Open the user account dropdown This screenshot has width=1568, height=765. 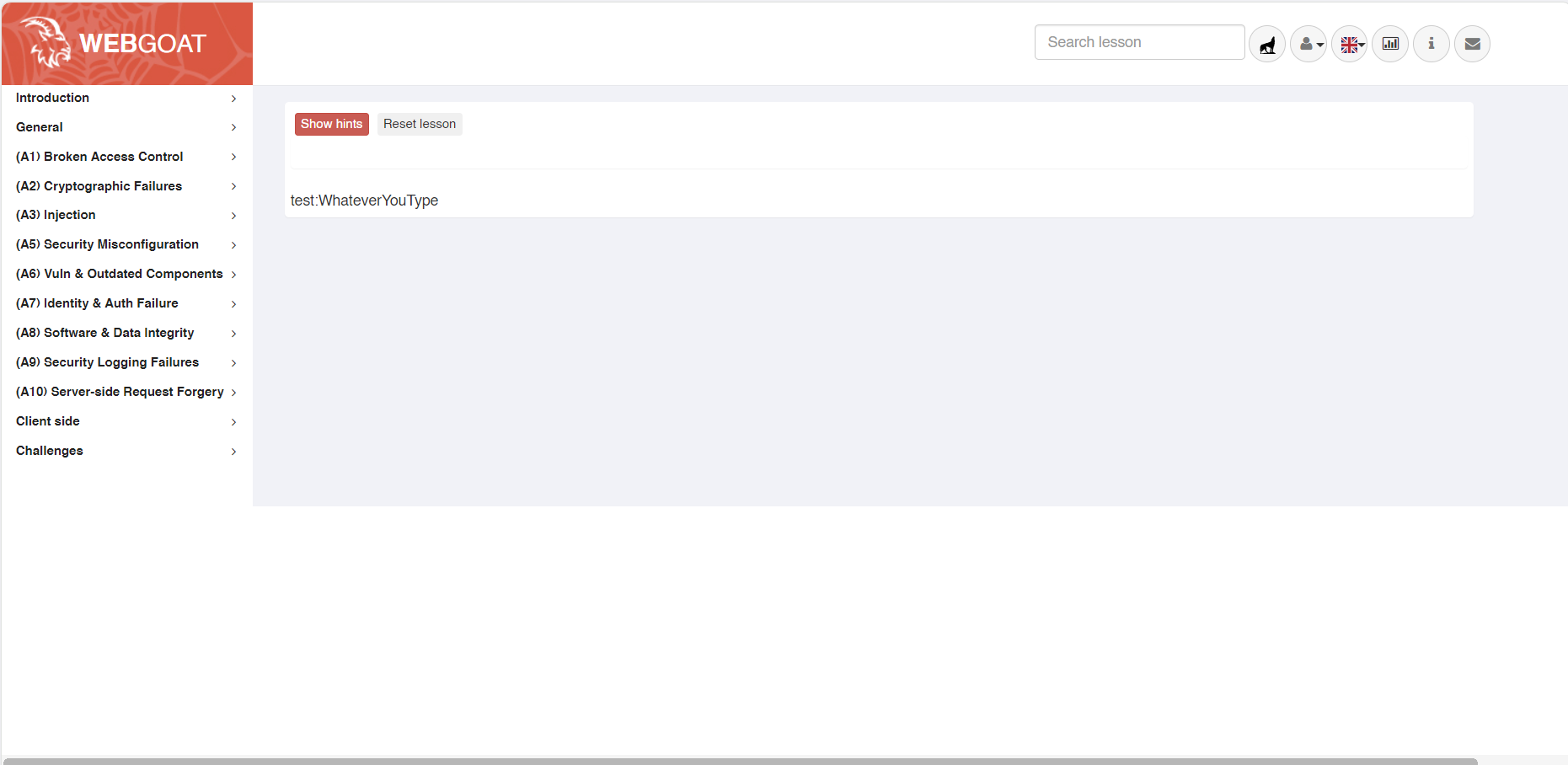pos(1308,44)
